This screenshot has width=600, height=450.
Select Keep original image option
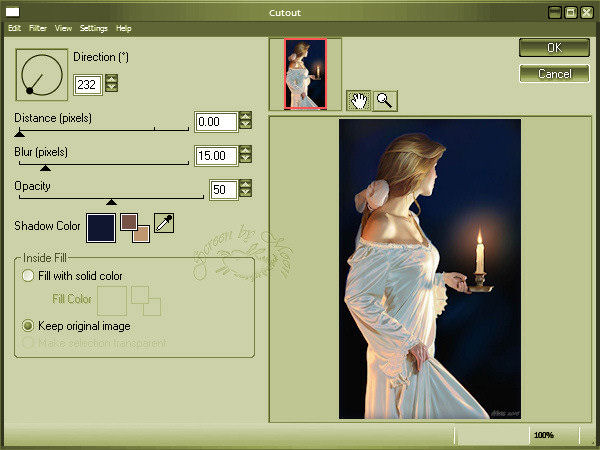(x=28, y=325)
